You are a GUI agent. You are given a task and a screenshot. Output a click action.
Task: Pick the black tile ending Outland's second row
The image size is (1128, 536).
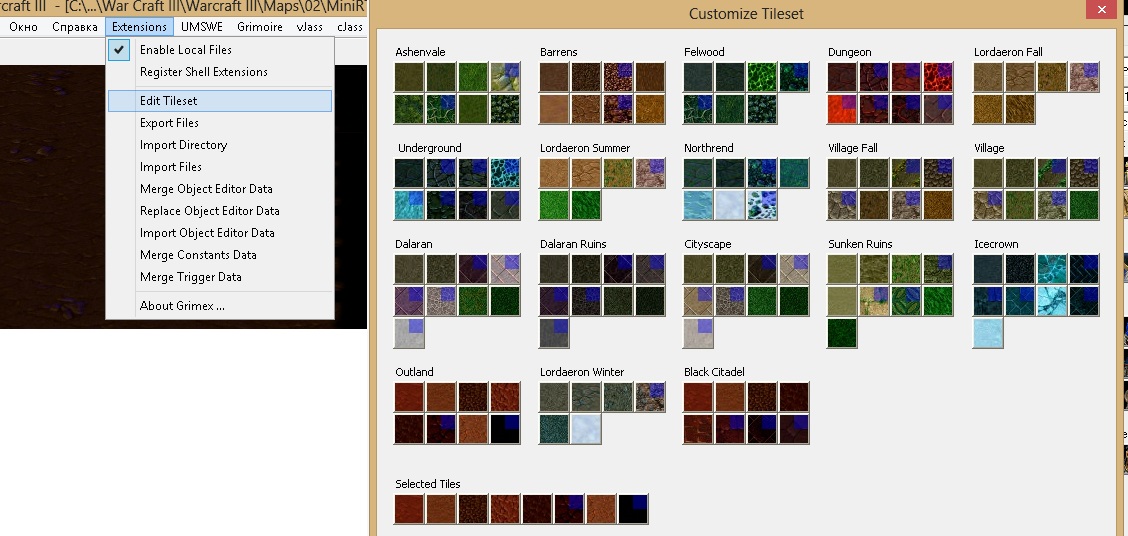[x=504, y=429]
